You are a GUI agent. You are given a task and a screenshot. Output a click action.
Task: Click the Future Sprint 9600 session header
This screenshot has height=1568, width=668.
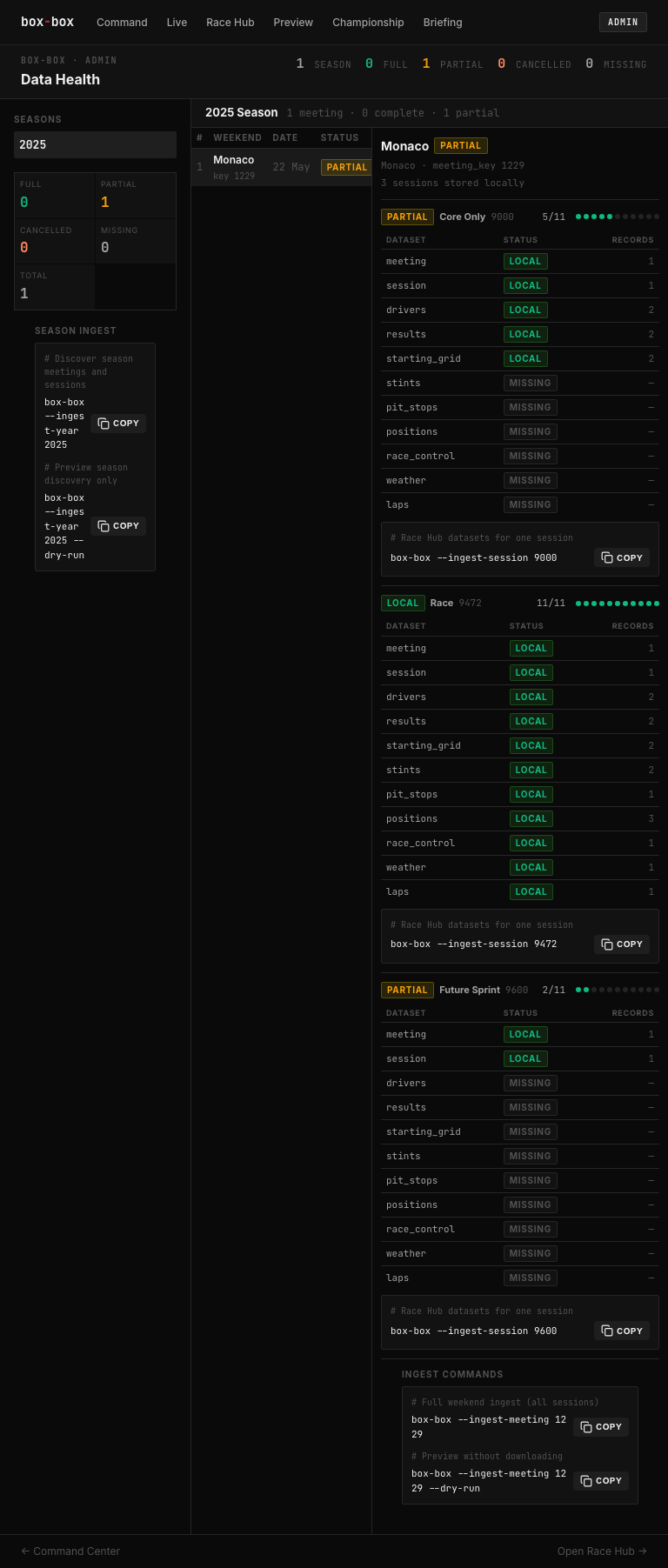pyautogui.click(x=520, y=990)
